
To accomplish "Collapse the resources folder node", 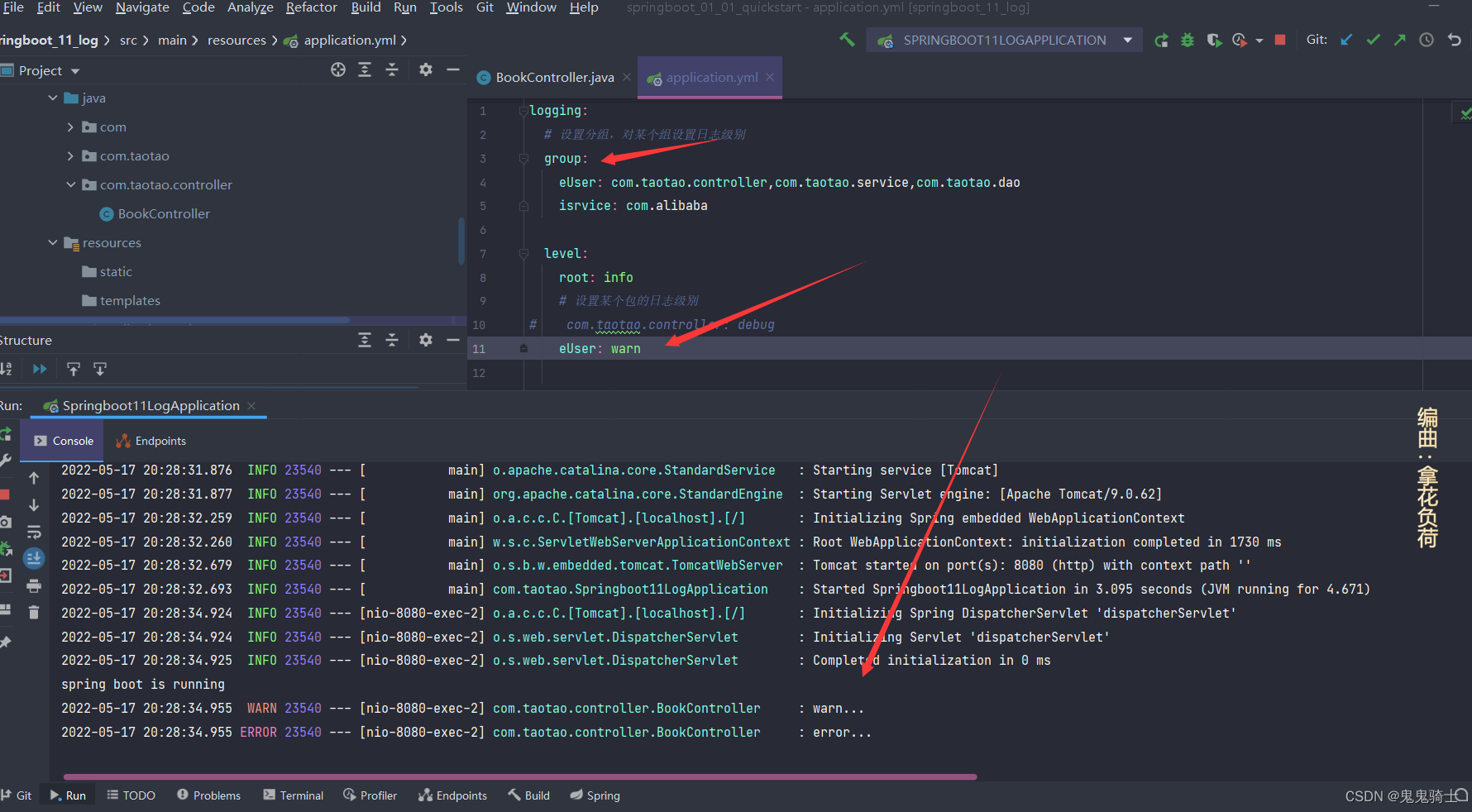I will pyautogui.click(x=53, y=242).
